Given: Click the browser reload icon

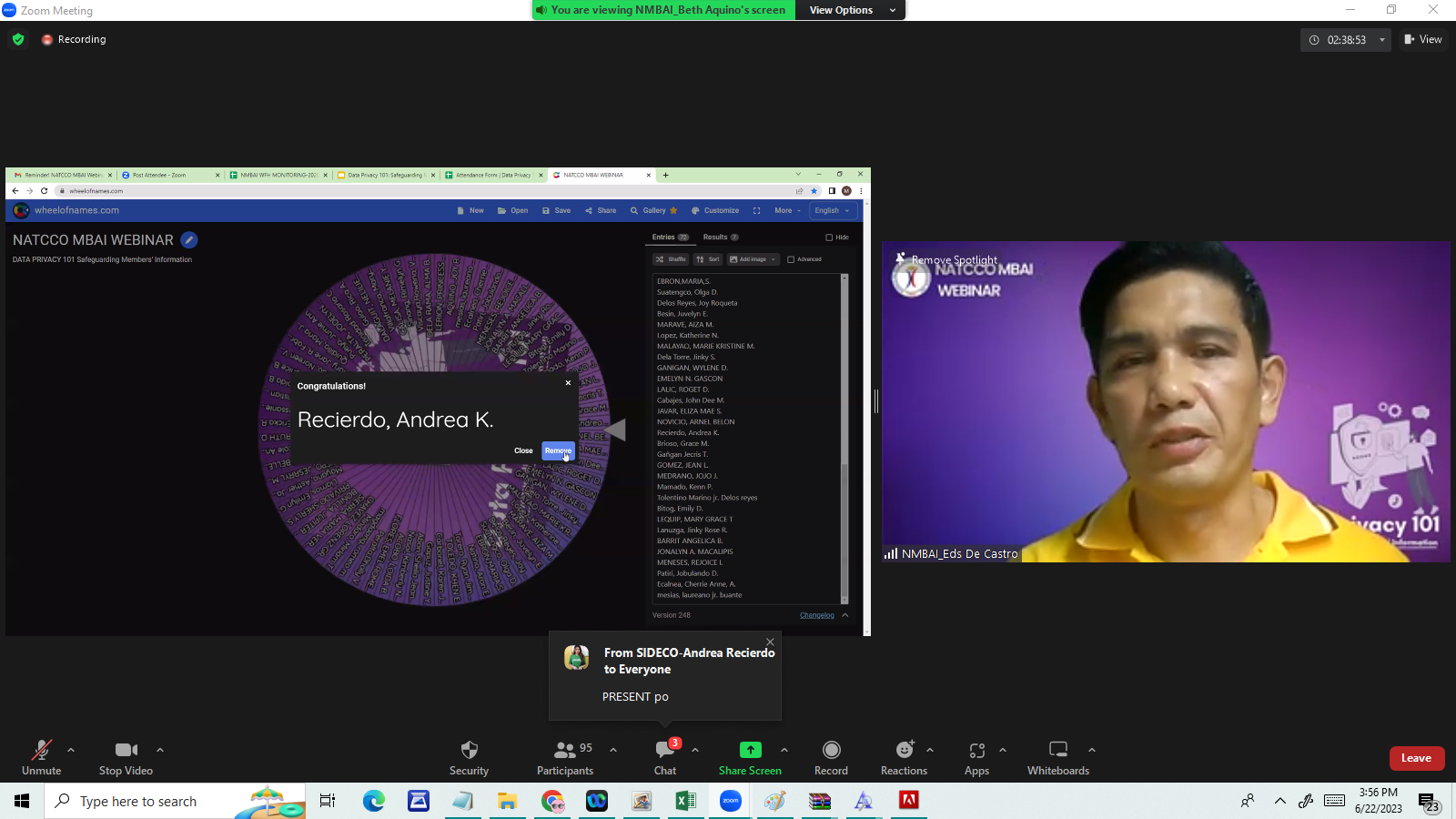Looking at the screenshot, I should click(x=44, y=191).
